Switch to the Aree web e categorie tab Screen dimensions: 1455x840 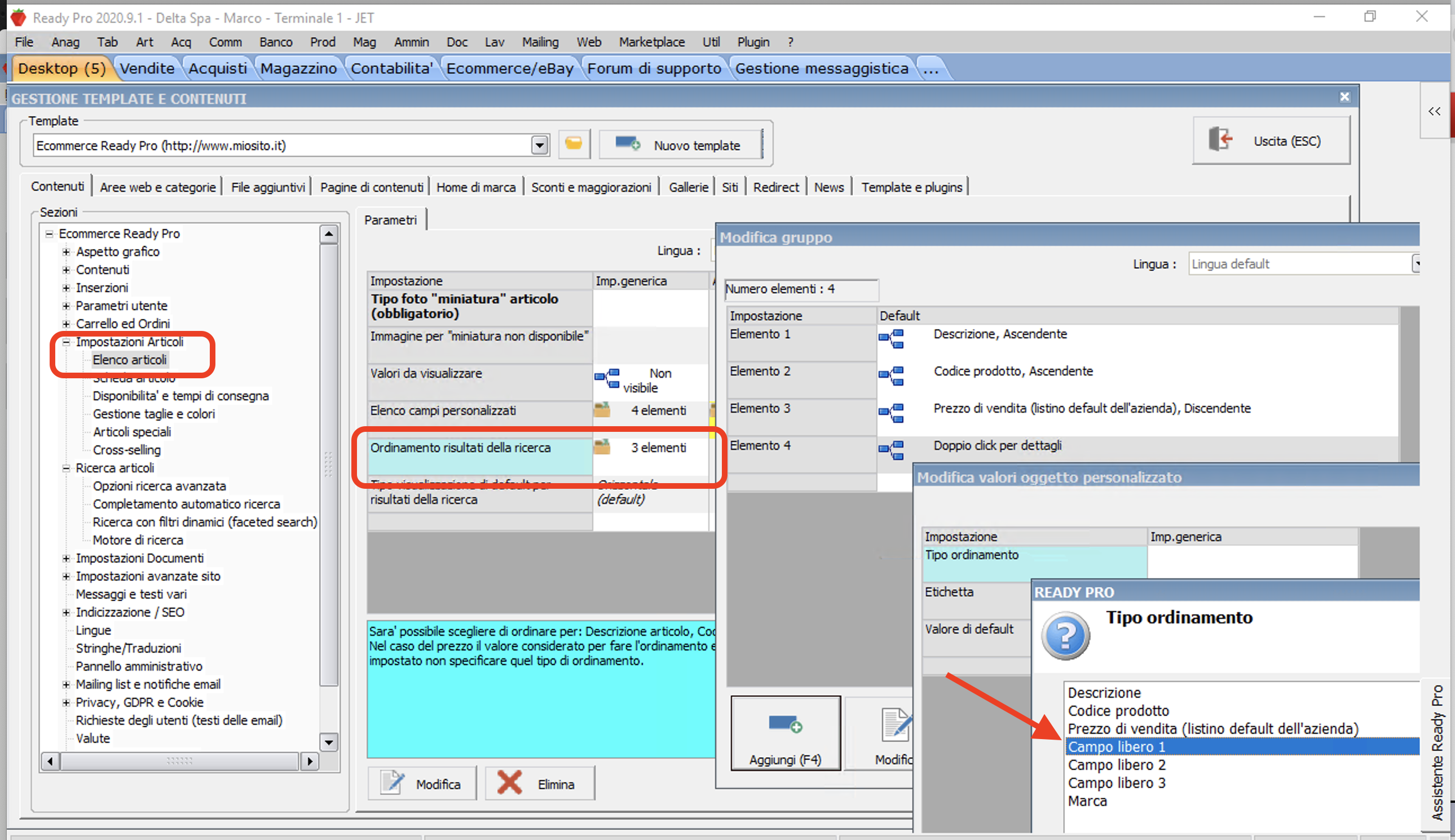[157, 187]
